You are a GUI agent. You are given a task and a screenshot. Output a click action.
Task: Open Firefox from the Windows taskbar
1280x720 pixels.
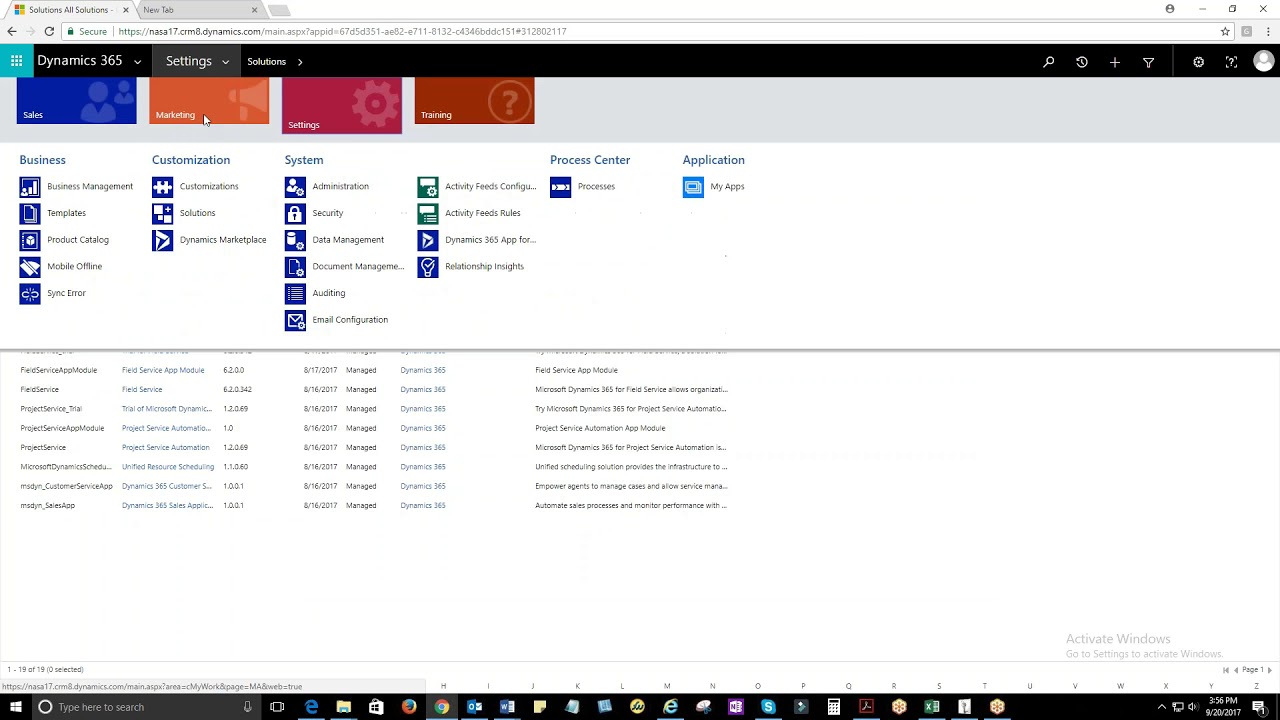(409, 707)
